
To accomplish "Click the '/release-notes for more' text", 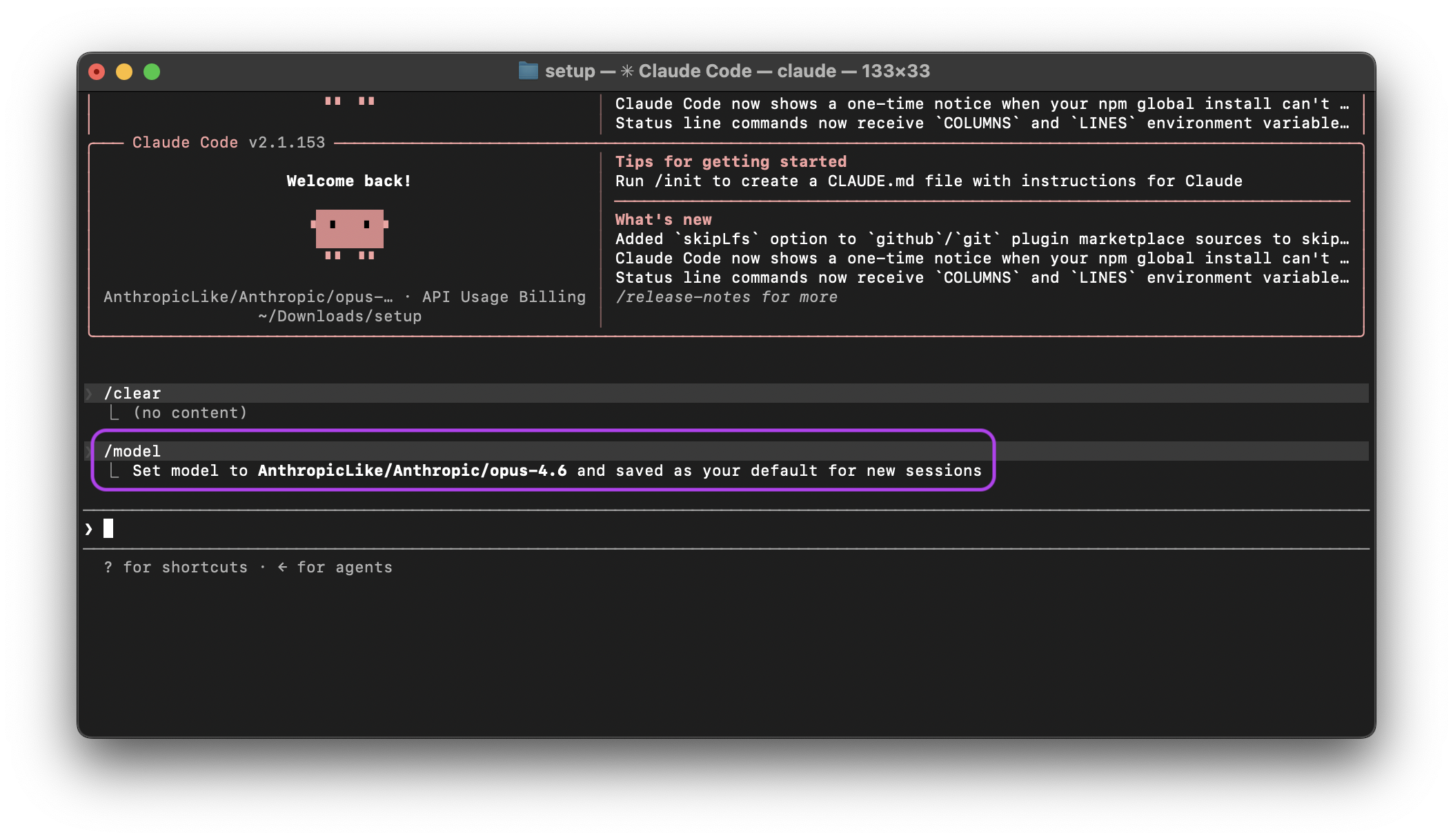I will point(726,297).
